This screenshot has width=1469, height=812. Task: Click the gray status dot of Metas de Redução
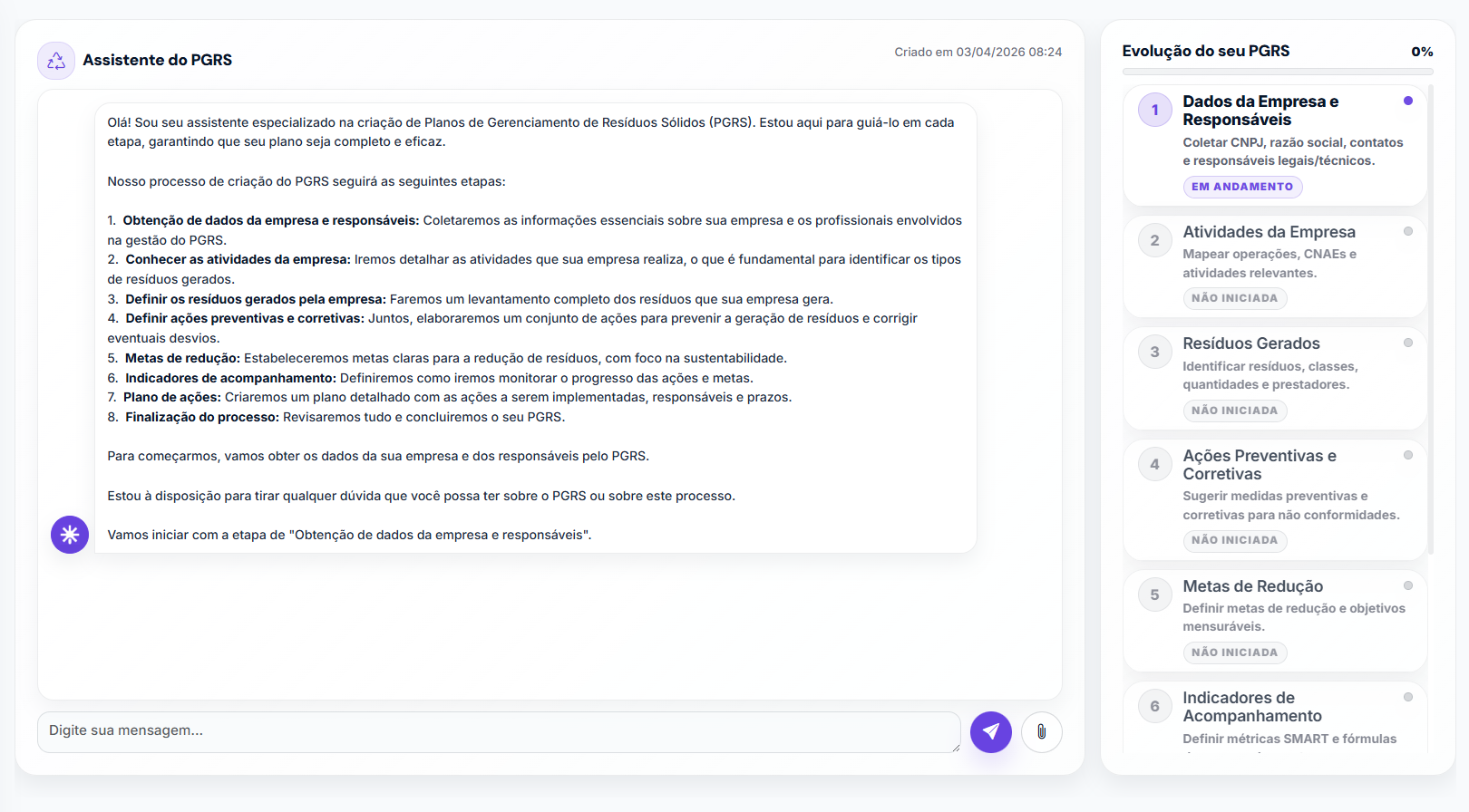[x=1408, y=585]
